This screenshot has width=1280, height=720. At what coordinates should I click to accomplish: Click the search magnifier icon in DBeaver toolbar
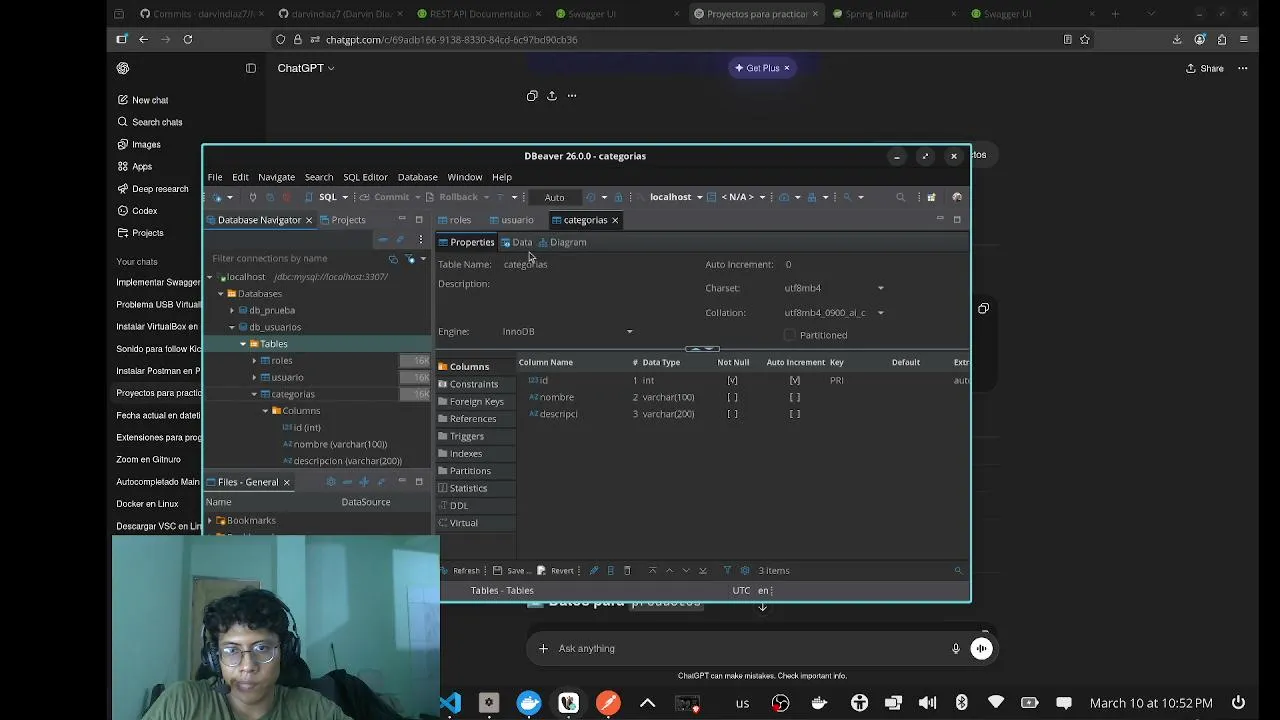pos(900,197)
